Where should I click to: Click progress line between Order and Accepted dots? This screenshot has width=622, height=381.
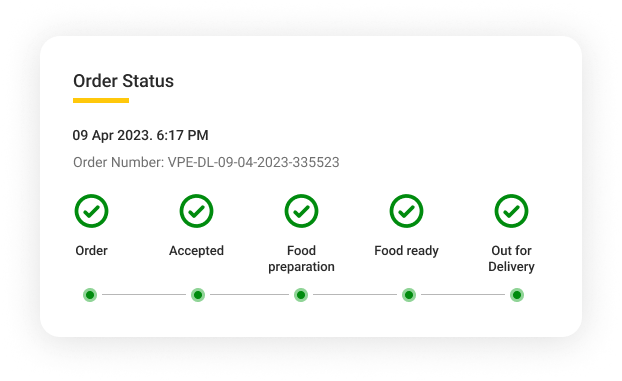144,294
